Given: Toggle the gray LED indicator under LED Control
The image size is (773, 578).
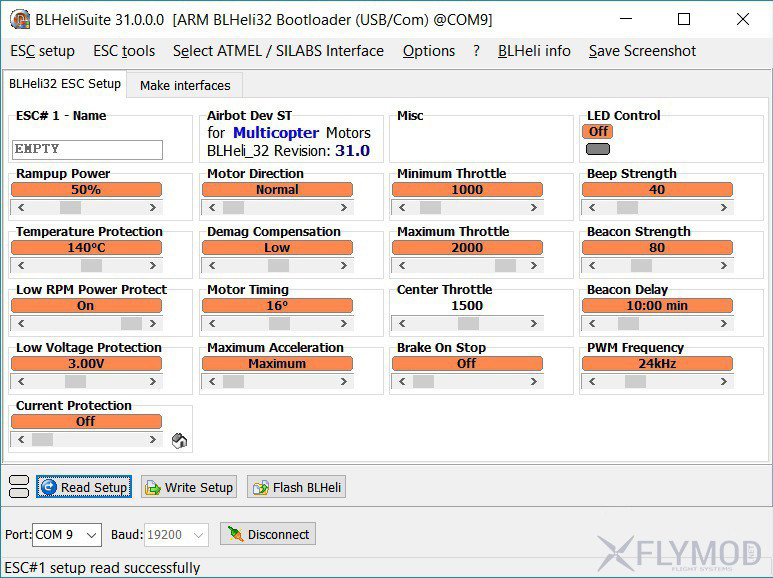Looking at the screenshot, I should pyautogui.click(x=598, y=149).
